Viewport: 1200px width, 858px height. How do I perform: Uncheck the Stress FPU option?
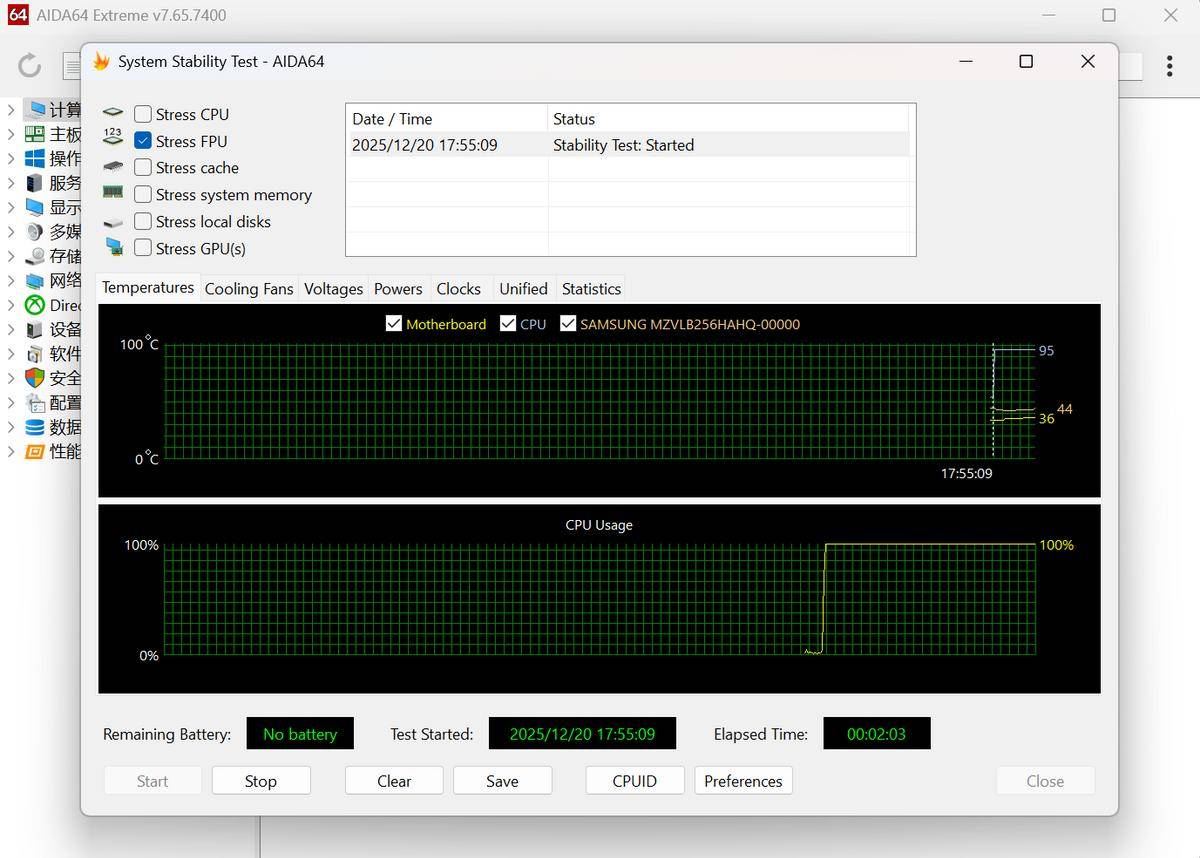tap(143, 141)
